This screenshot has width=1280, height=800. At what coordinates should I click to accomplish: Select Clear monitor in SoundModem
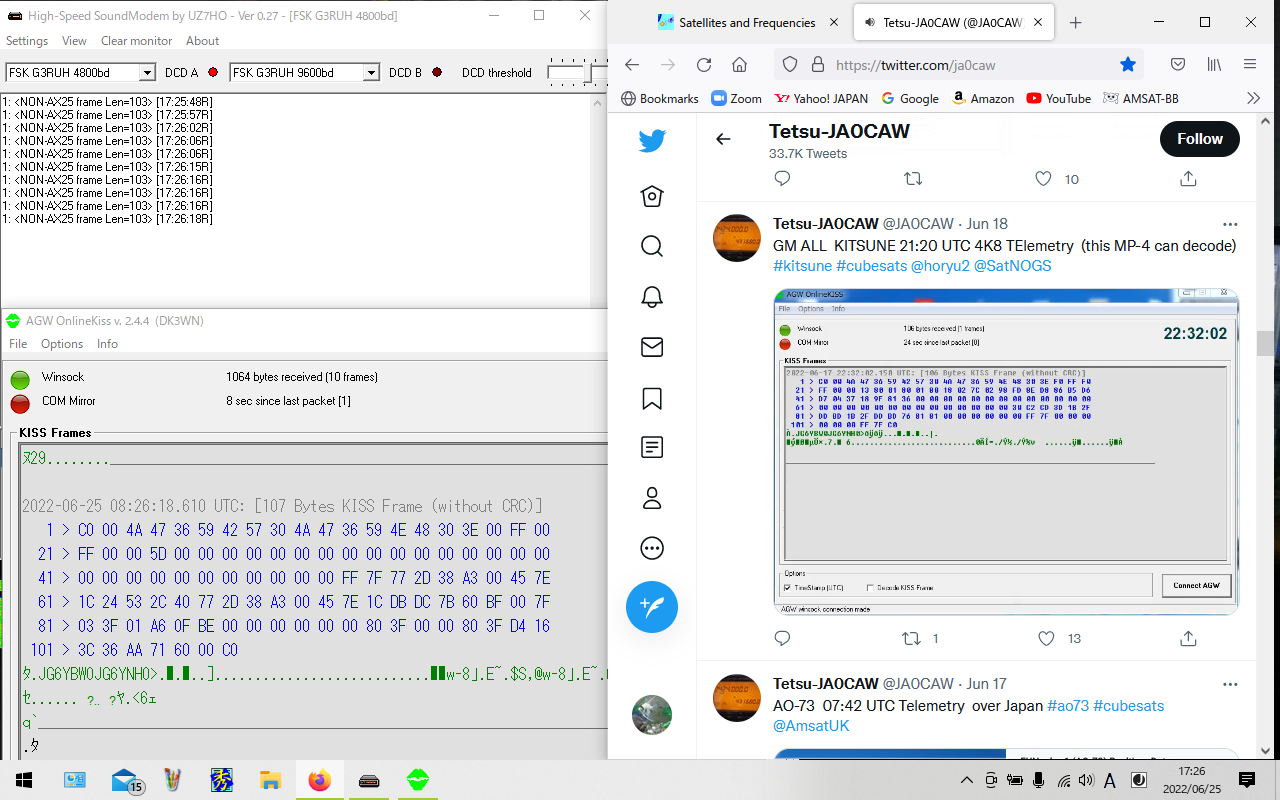(x=136, y=41)
